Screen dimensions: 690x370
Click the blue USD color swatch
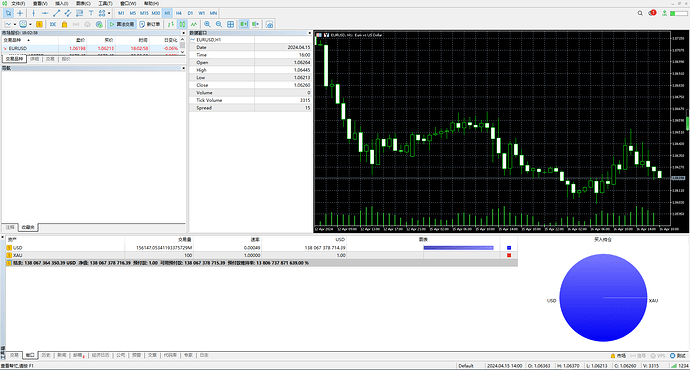coord(509,248)
